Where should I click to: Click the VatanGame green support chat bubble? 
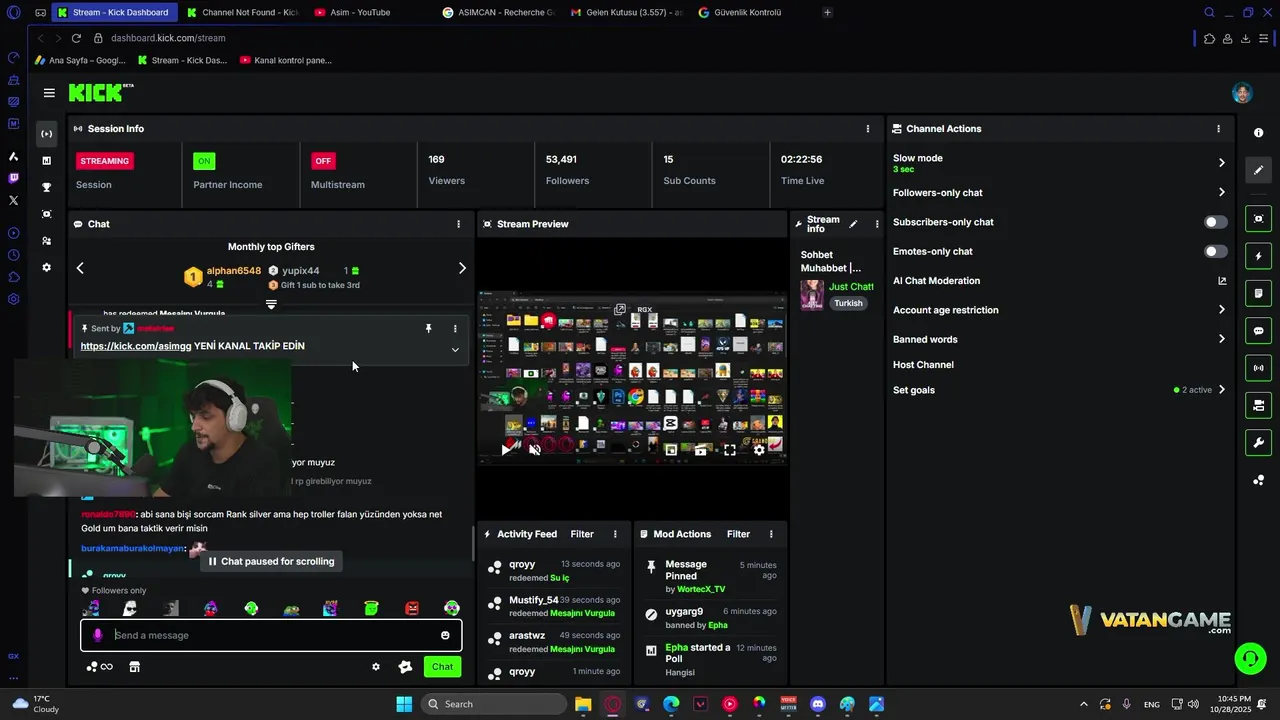(x=1250, y=658)
